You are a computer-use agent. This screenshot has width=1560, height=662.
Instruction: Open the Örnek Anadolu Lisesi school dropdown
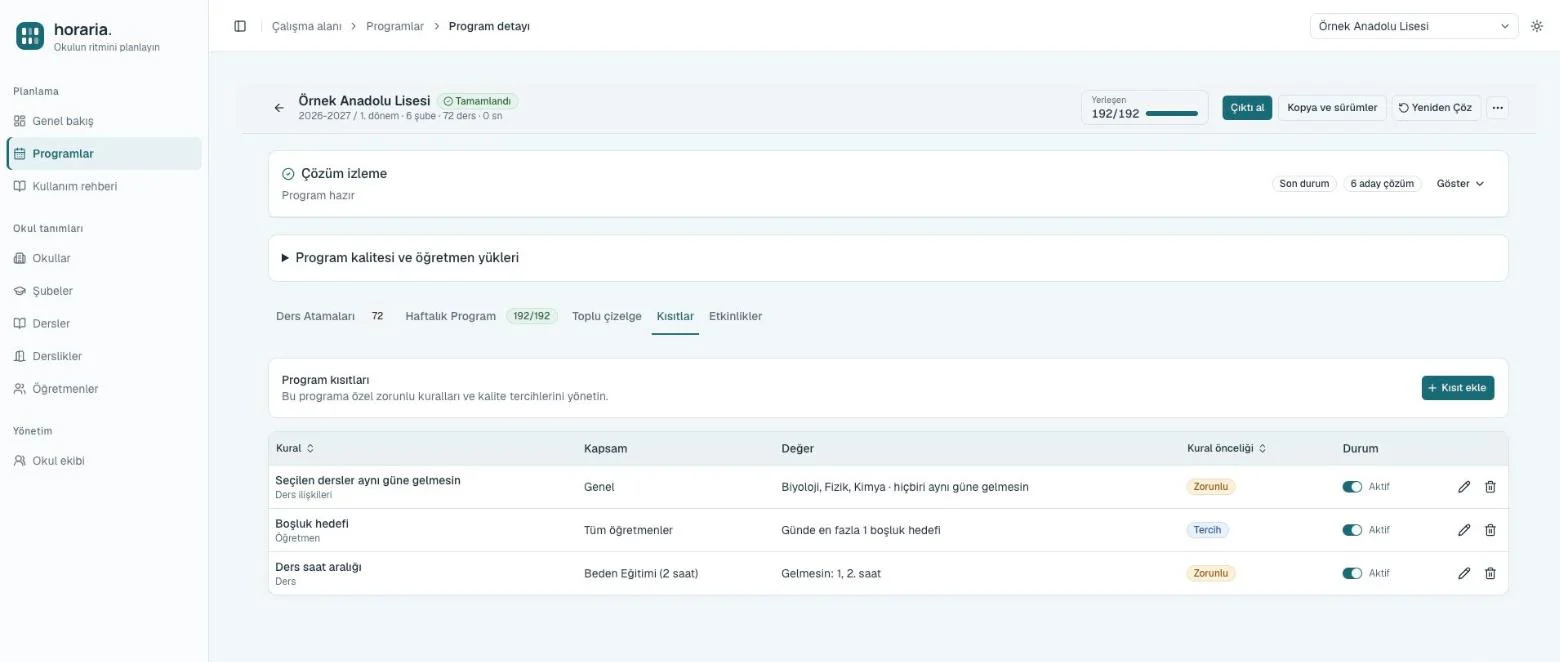pos(1414,26)
